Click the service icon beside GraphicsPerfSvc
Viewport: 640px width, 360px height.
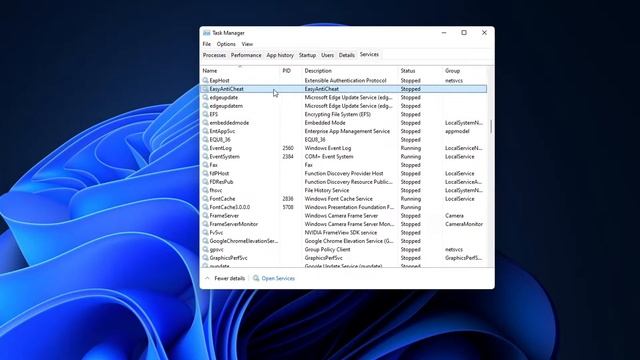205,258
